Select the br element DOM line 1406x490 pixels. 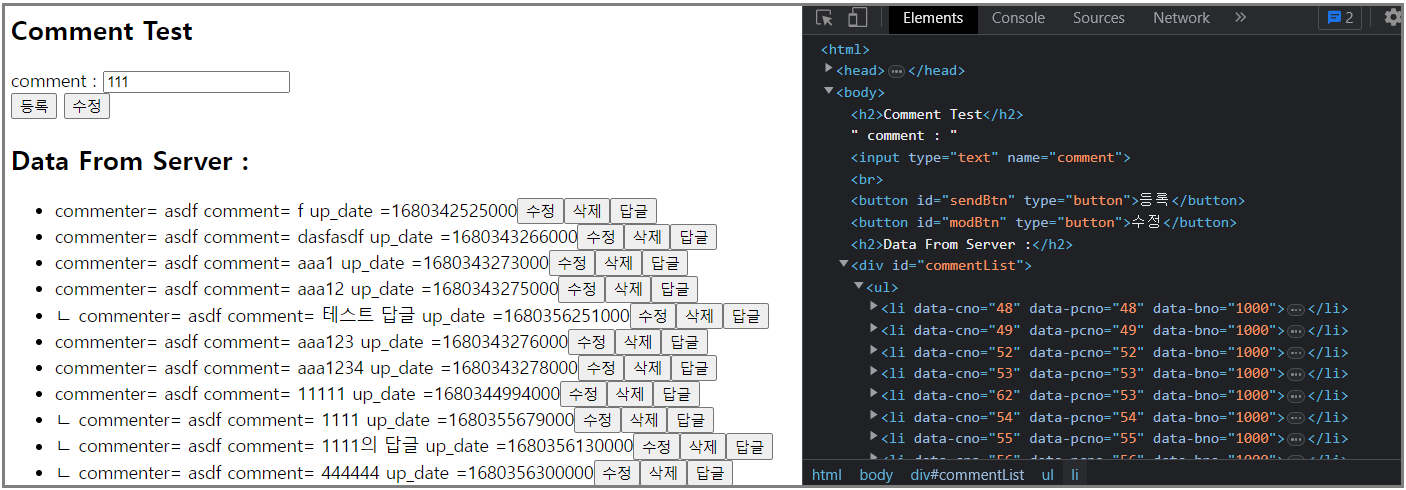pos(867,179)
